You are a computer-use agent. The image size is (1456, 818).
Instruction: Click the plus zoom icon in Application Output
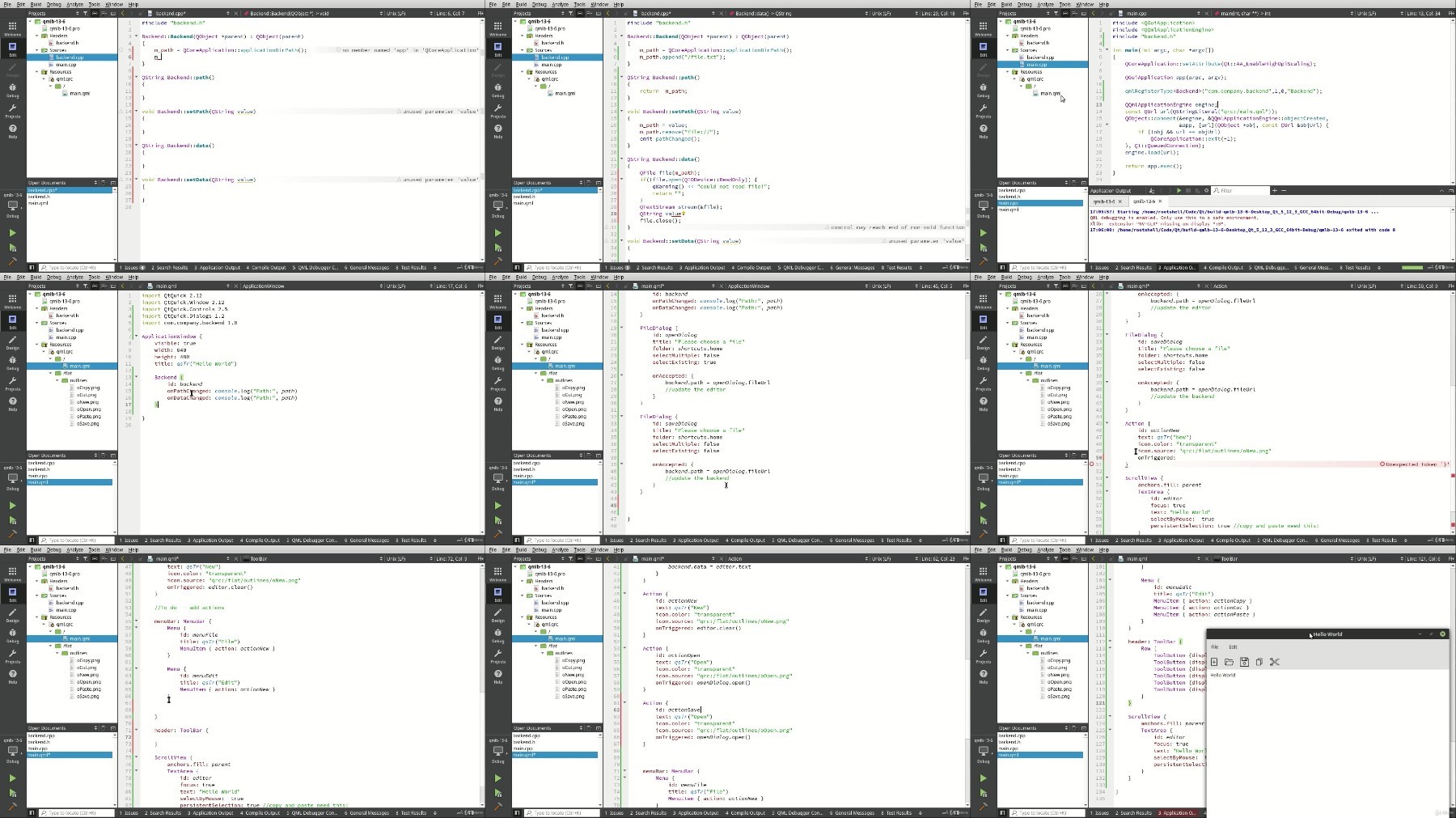1274,191
